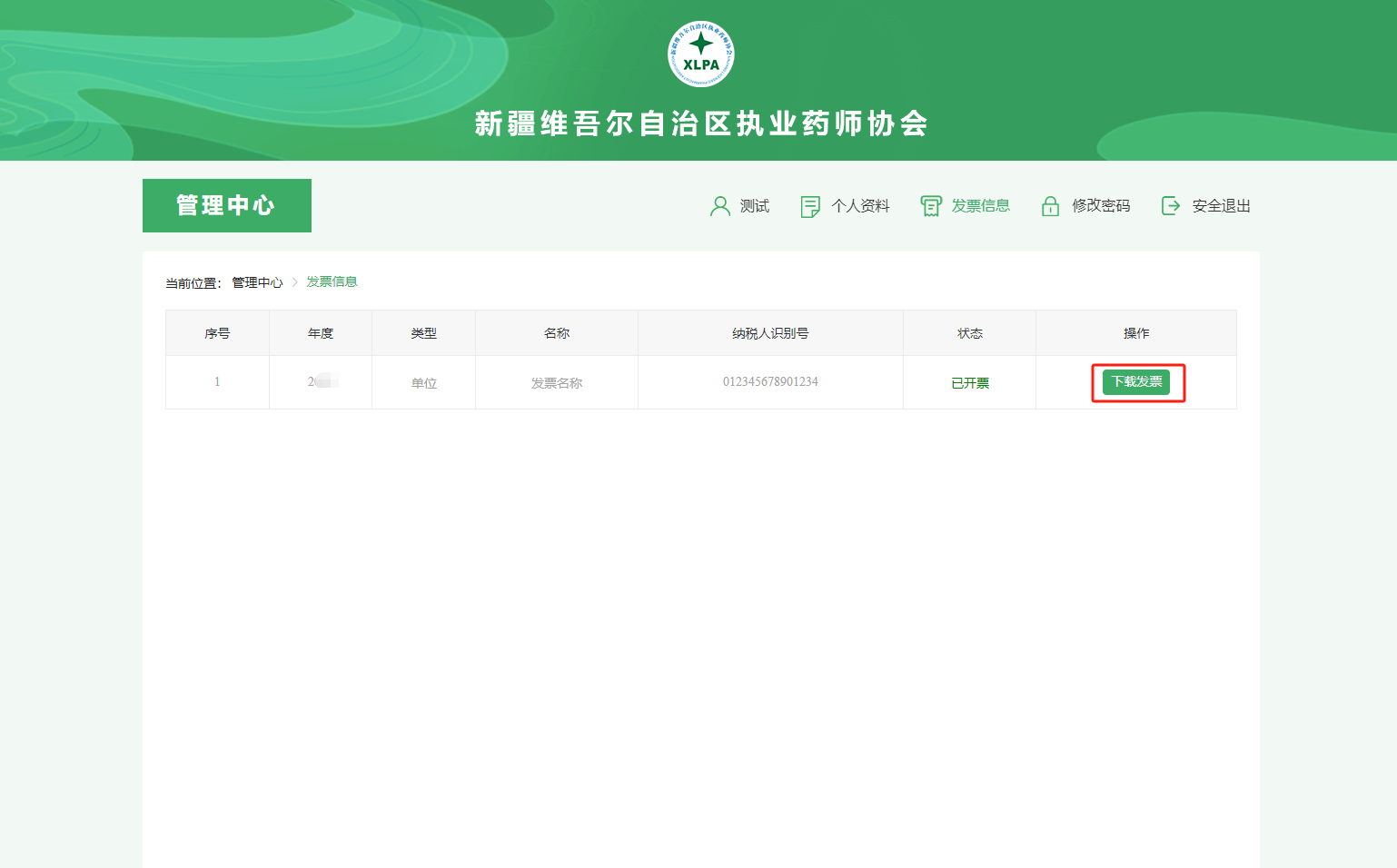
Task: Select the 发票信息 navigation label
Action: (980, 206)
